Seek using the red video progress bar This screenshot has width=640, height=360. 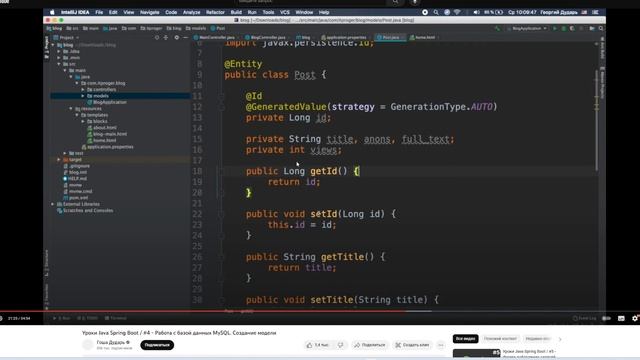(203, 311)
